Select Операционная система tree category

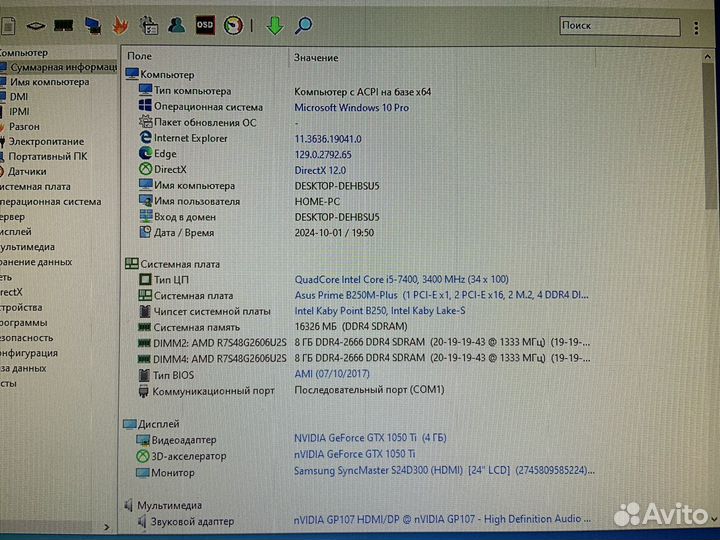(x=51, y=202)
